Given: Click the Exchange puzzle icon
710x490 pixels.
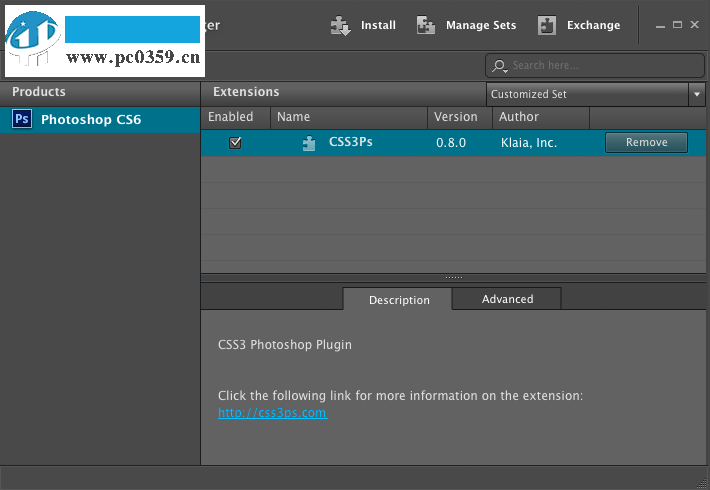Looking at the screenshot, I should tap(547, 25).
